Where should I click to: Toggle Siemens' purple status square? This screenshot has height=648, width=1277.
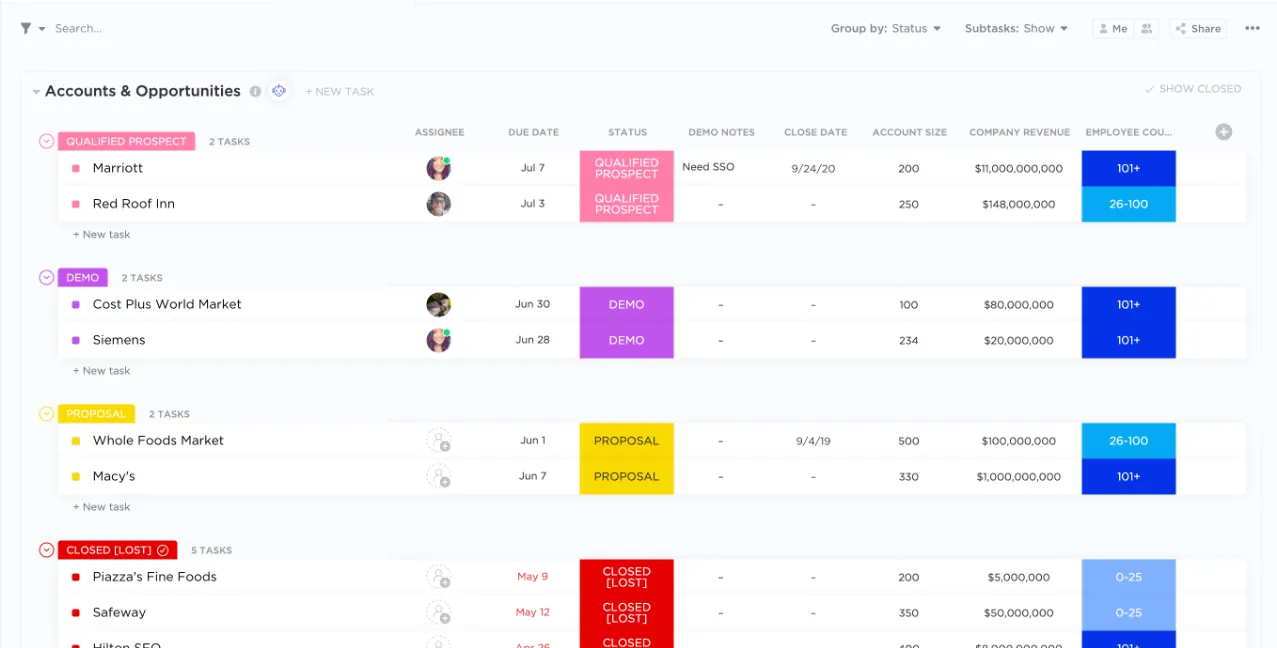coord(76,340)
